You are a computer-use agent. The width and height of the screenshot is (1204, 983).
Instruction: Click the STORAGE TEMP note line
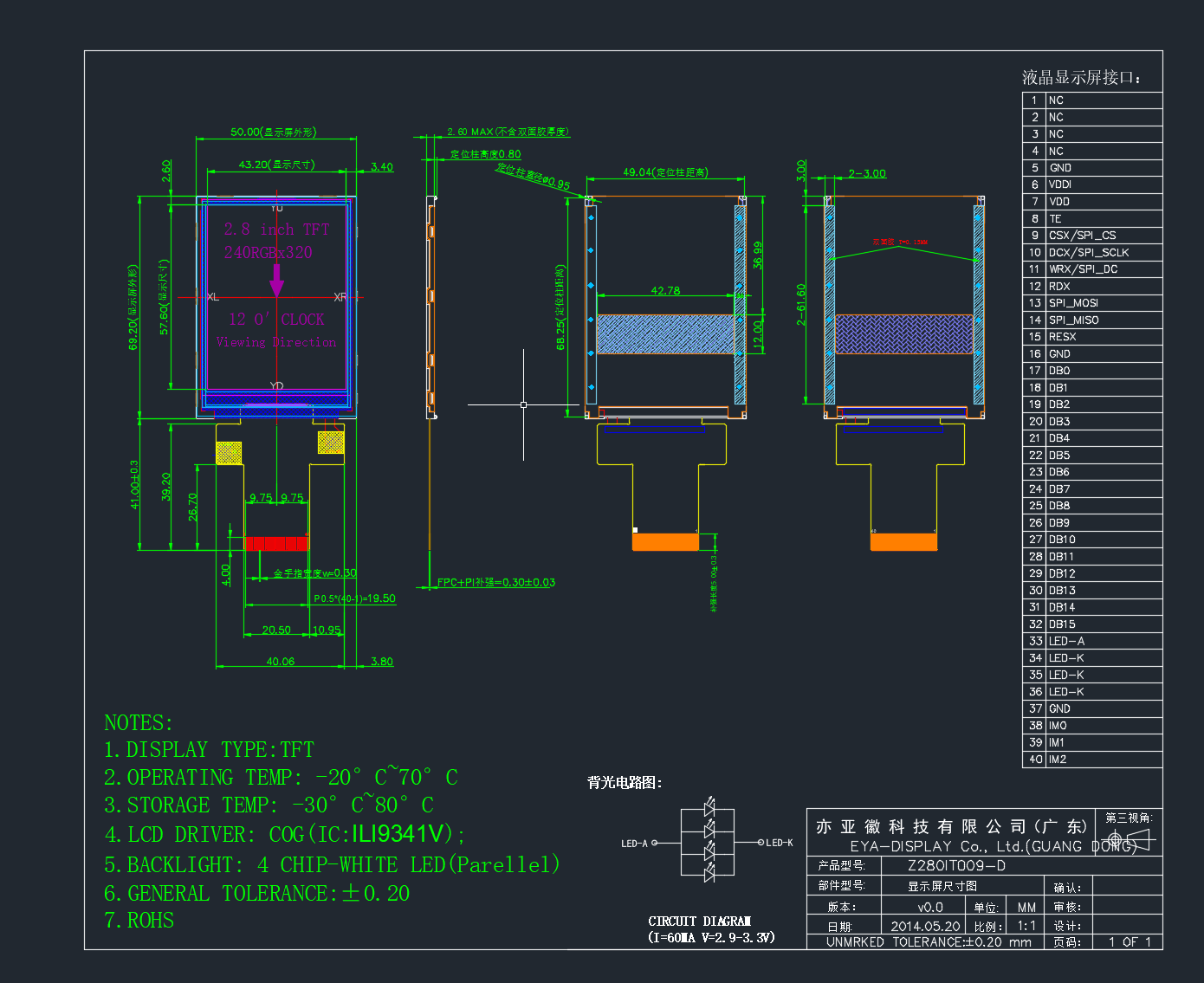point(269,805)
